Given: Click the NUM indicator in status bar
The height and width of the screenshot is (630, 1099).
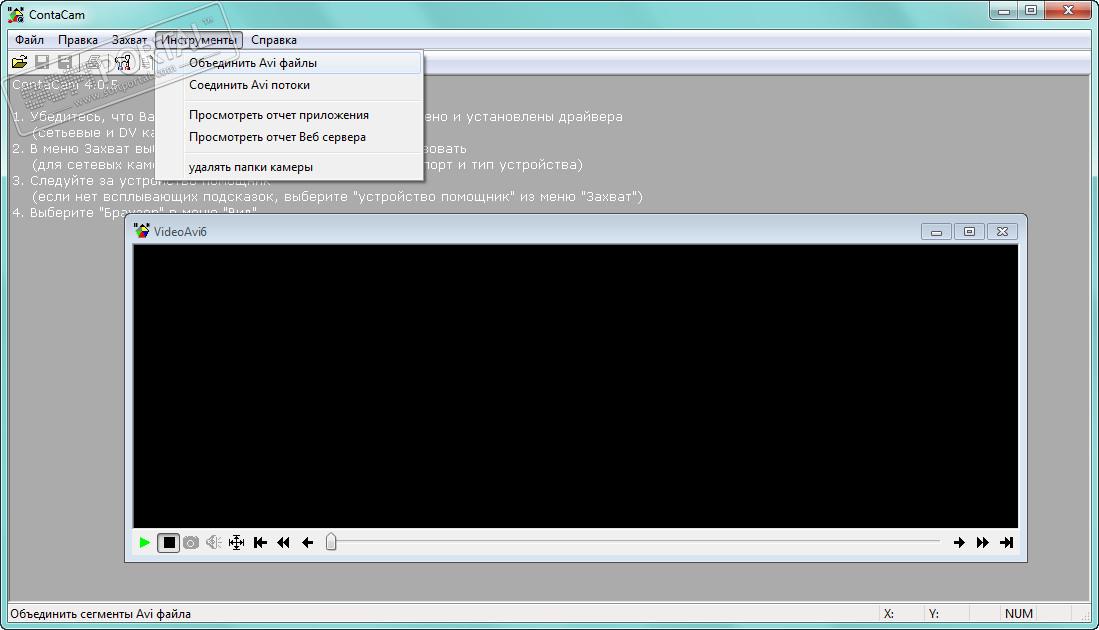Looking at the screenshot, I should (1018, 613).
